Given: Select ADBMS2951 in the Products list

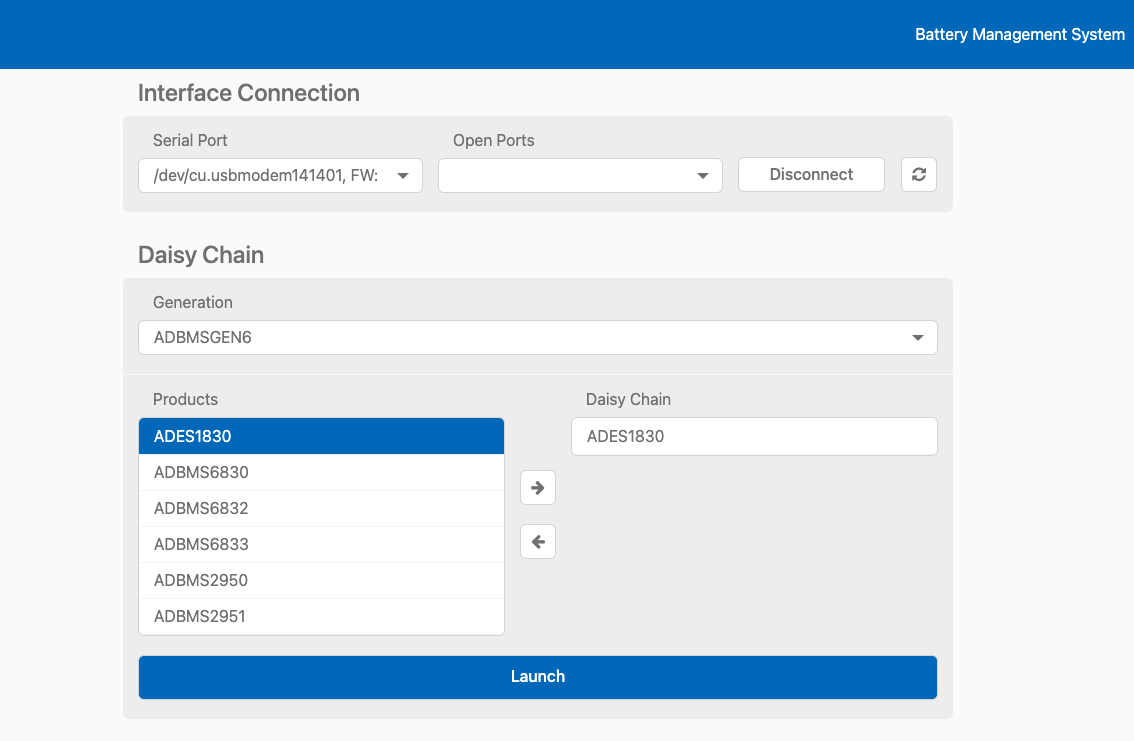Looking at the screenshot, I should tap(320, 616).
